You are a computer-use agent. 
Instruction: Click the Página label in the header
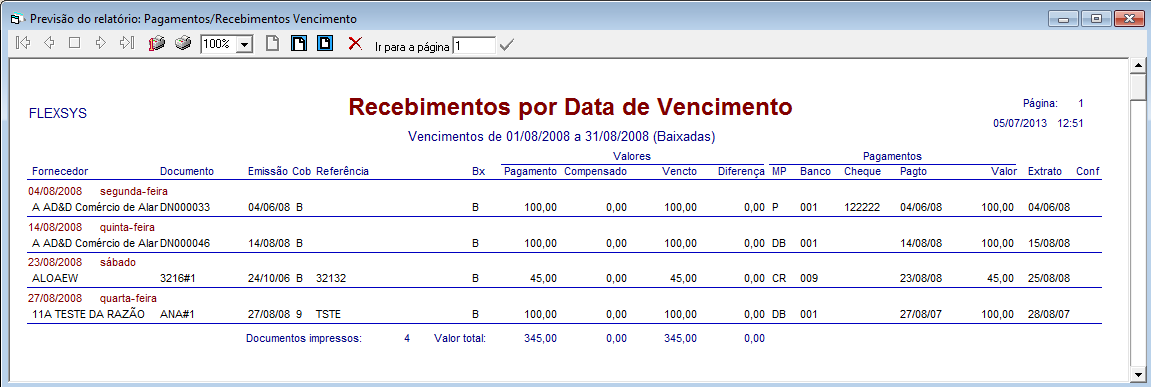(1040, 104)
